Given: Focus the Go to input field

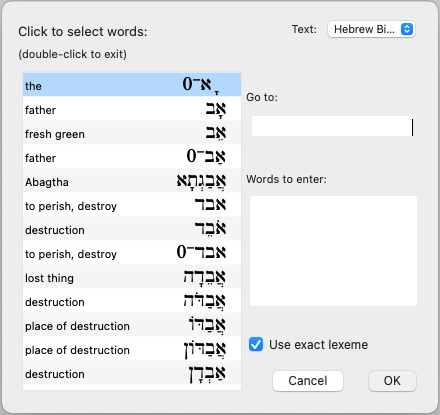Looking at the screenshot, I should pyautogui.click(x=333, y=126).
